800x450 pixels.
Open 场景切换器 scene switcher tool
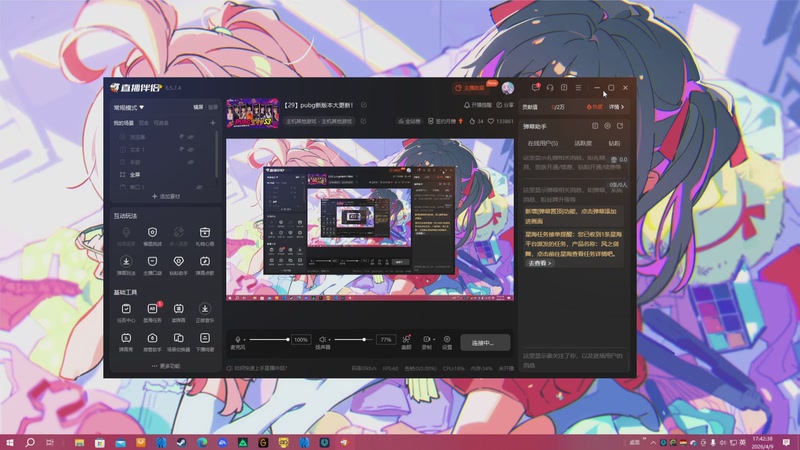(179, 342)
